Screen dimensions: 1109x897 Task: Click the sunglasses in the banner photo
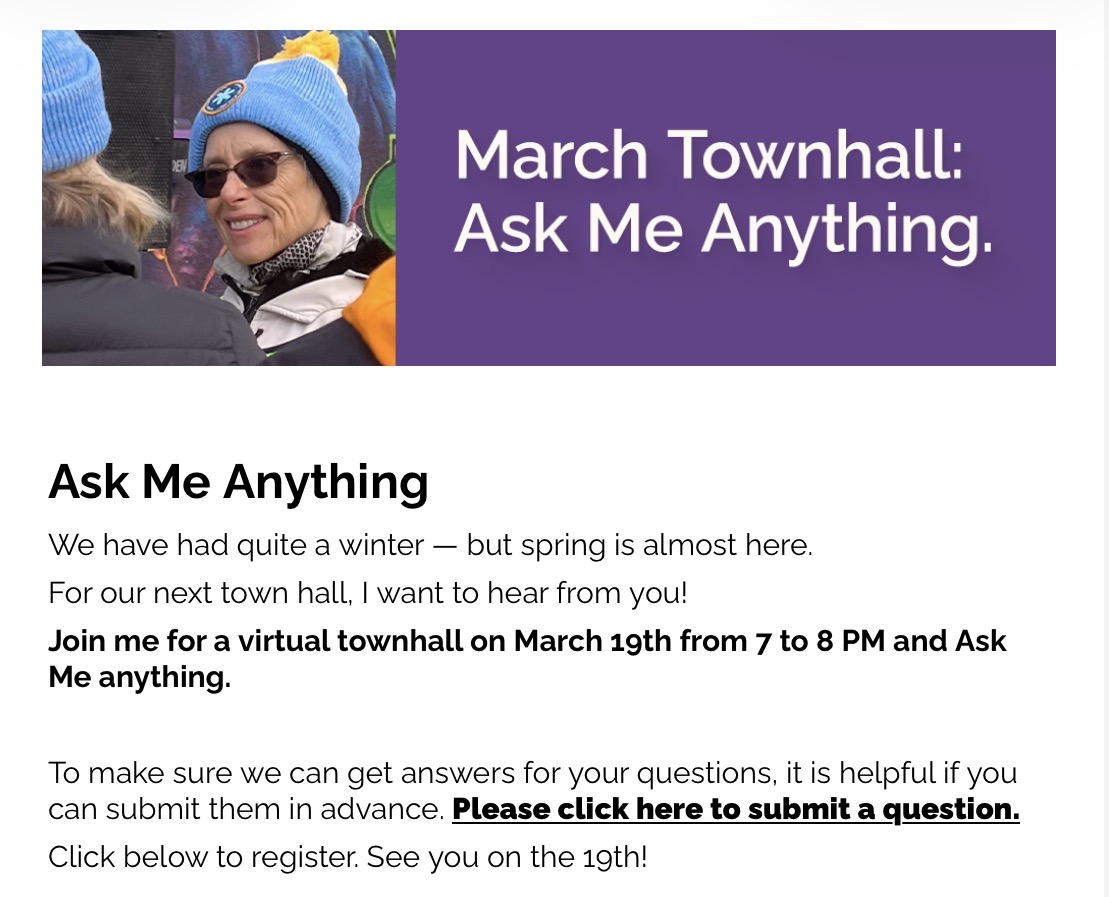tap(240, 172)
